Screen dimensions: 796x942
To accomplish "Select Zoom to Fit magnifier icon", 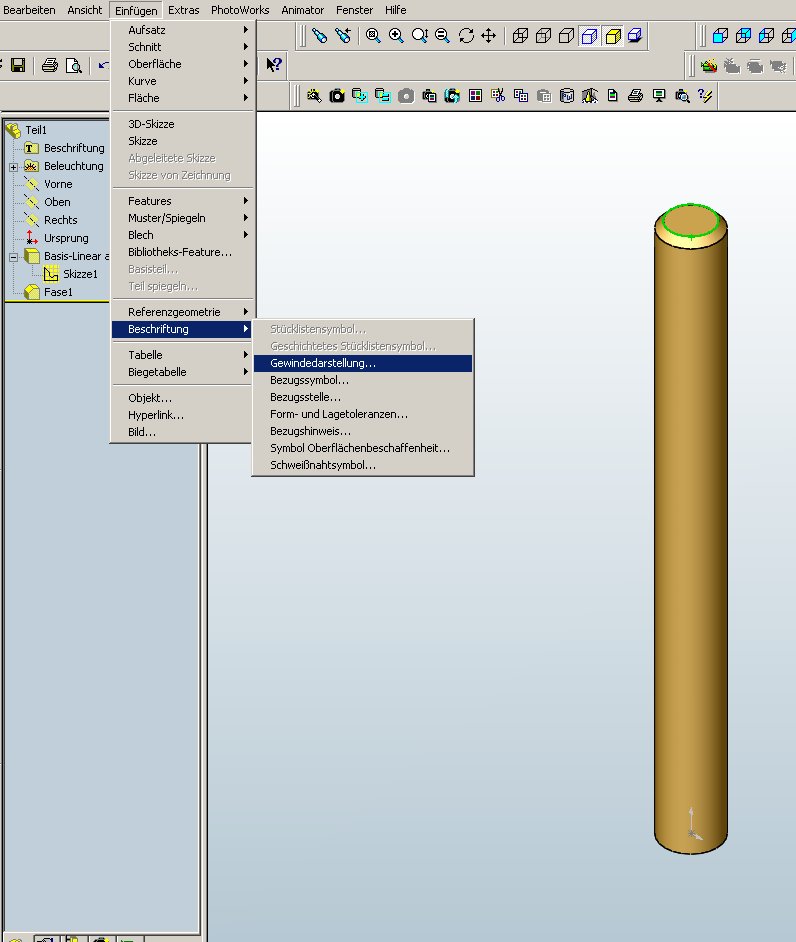I will [373, 35].
